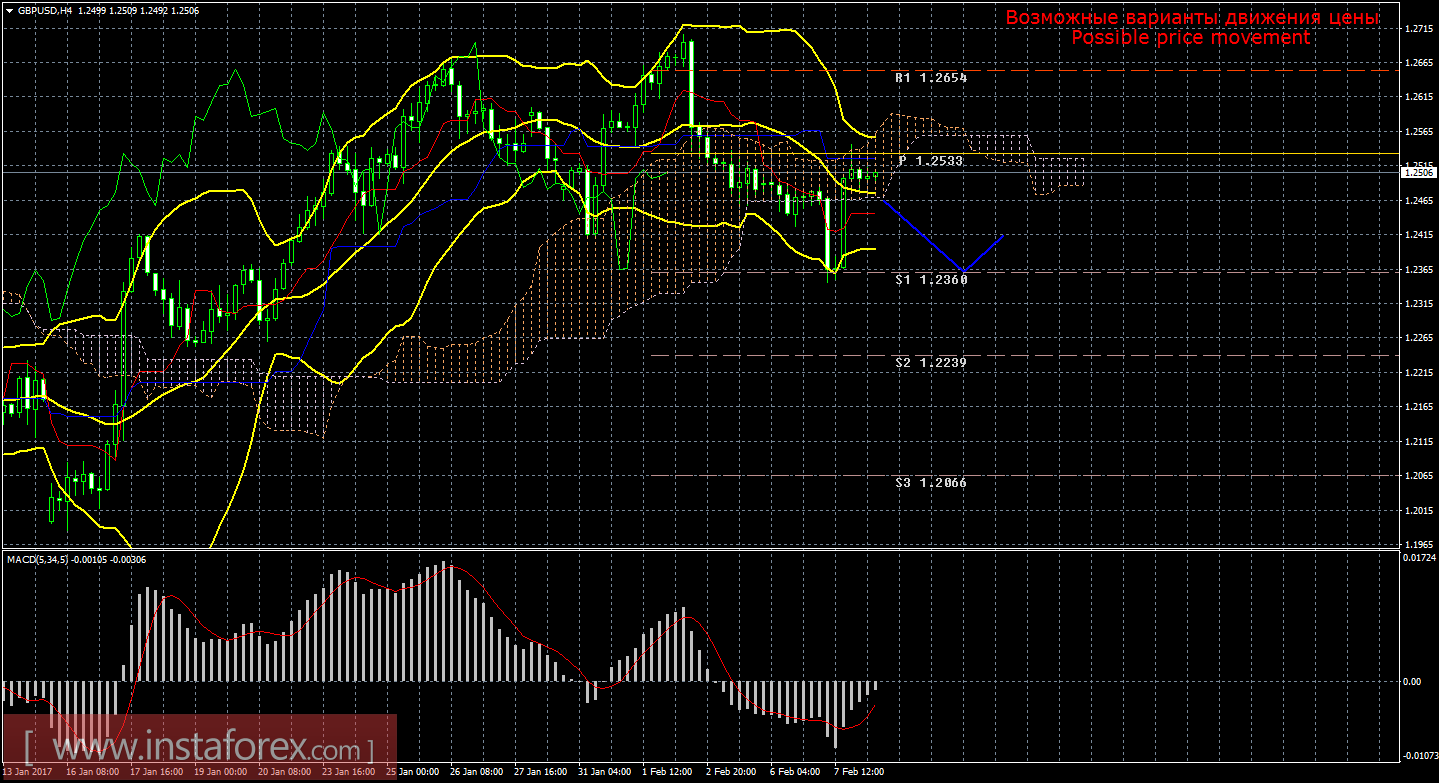This screenshot has height=783, width=1439.
Task: Click the GBPUSD,H4 chart title text
Action: click(44, 10)
